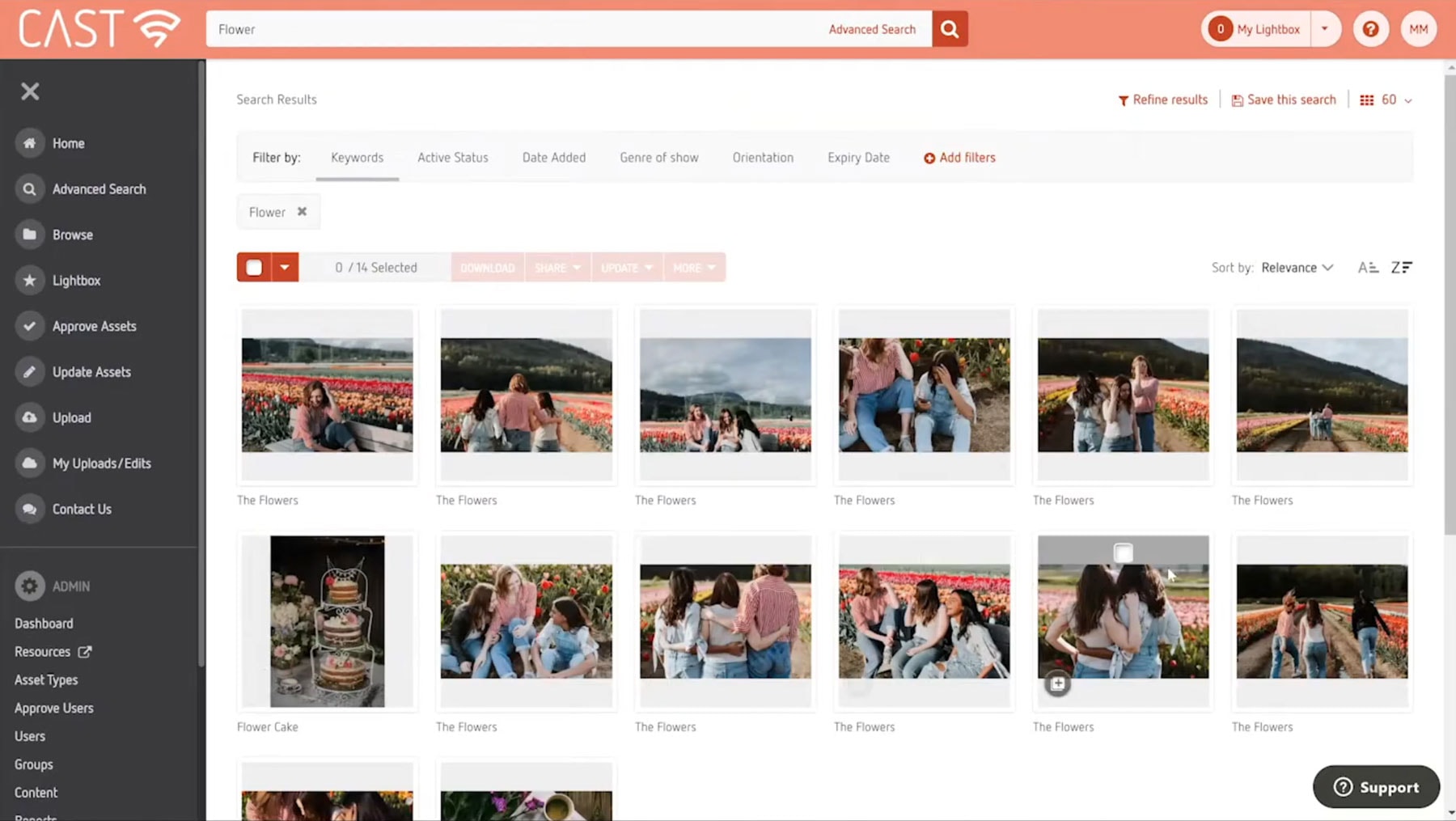Open the Groups admin link
The image size is (1456, 821).
pyautogui.click(x=33, y=765)
